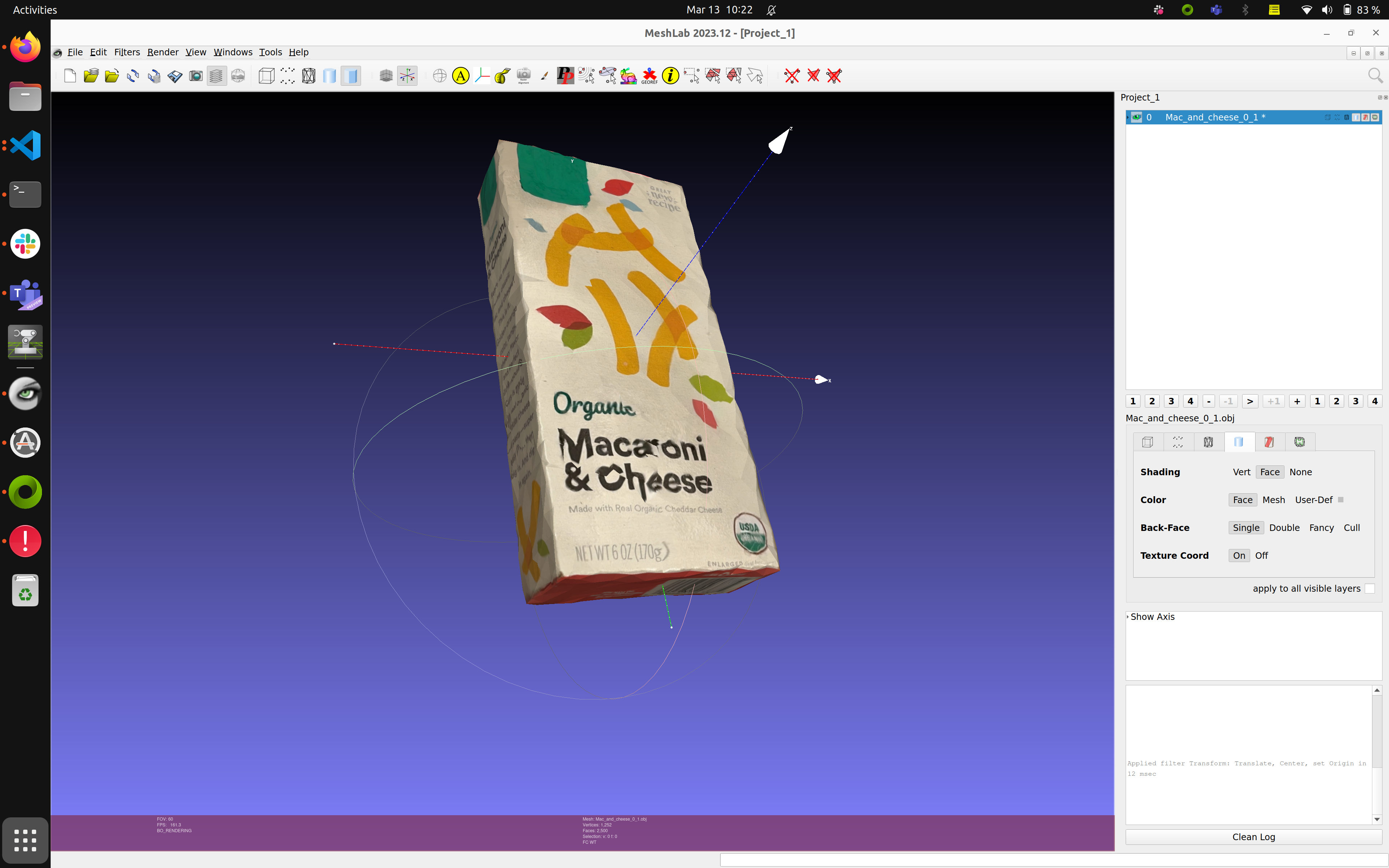Expand the Show Axis section

pyautogui.click(x=1128, y=617)
